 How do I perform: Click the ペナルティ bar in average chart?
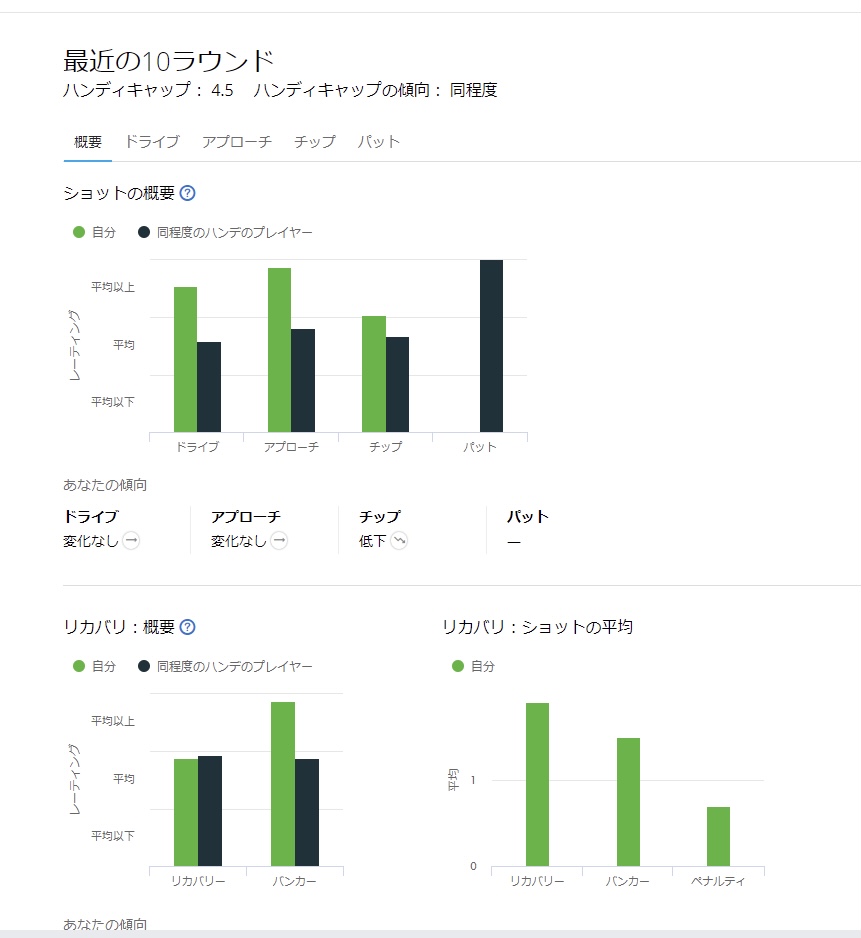[x=718, y=836]
